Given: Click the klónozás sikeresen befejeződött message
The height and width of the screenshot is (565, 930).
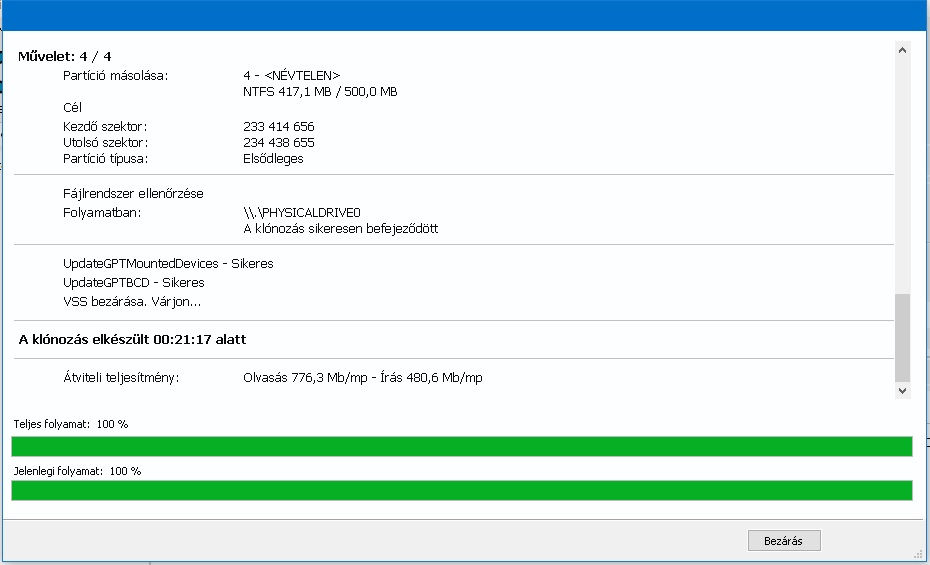Looking at the screenshot, I should click(x=340, y=229).
